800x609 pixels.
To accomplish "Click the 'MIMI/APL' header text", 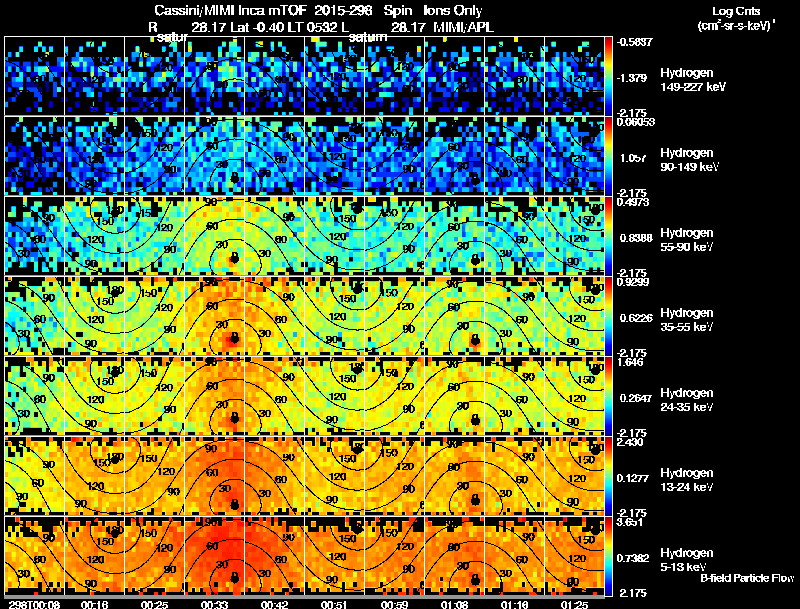I will 463,27.
